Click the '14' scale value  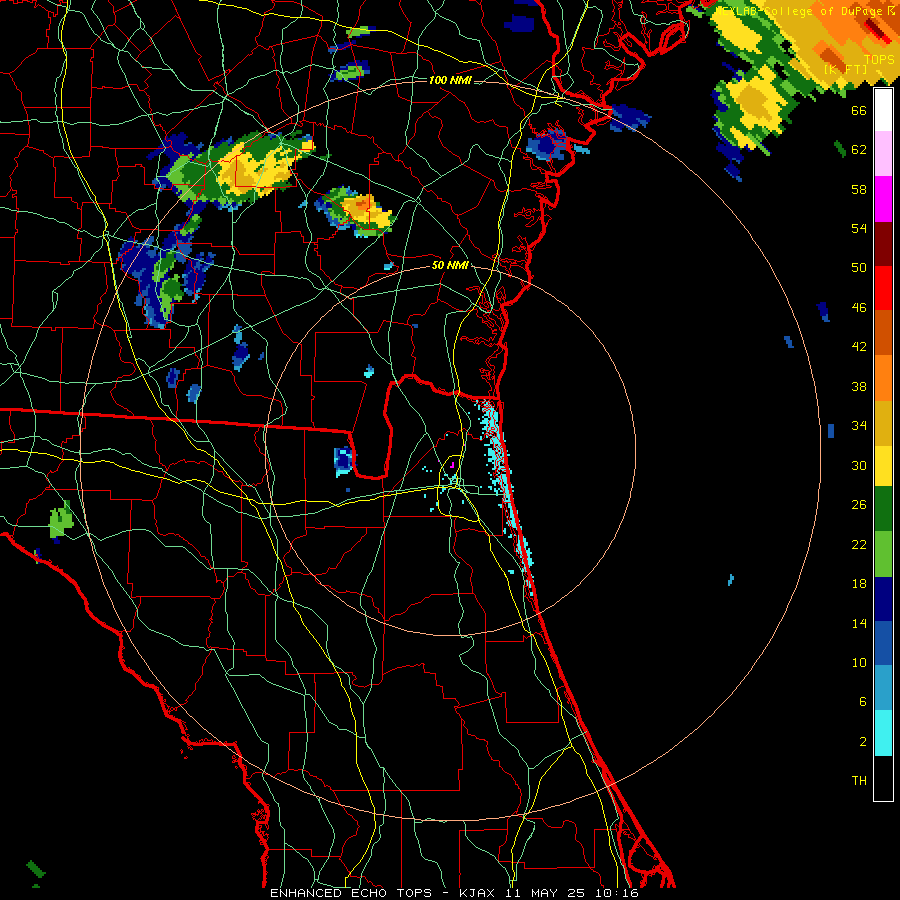click(859, 623)
